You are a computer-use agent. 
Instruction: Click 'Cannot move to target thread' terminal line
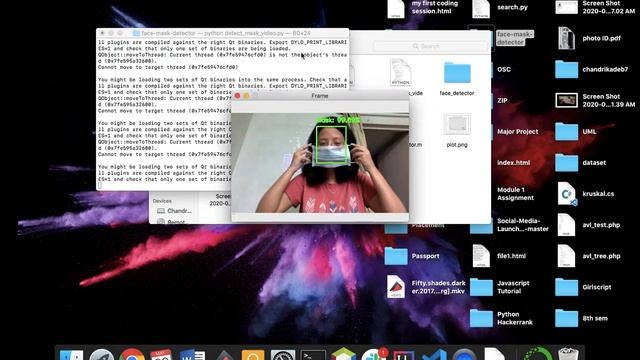pos(168,67)
